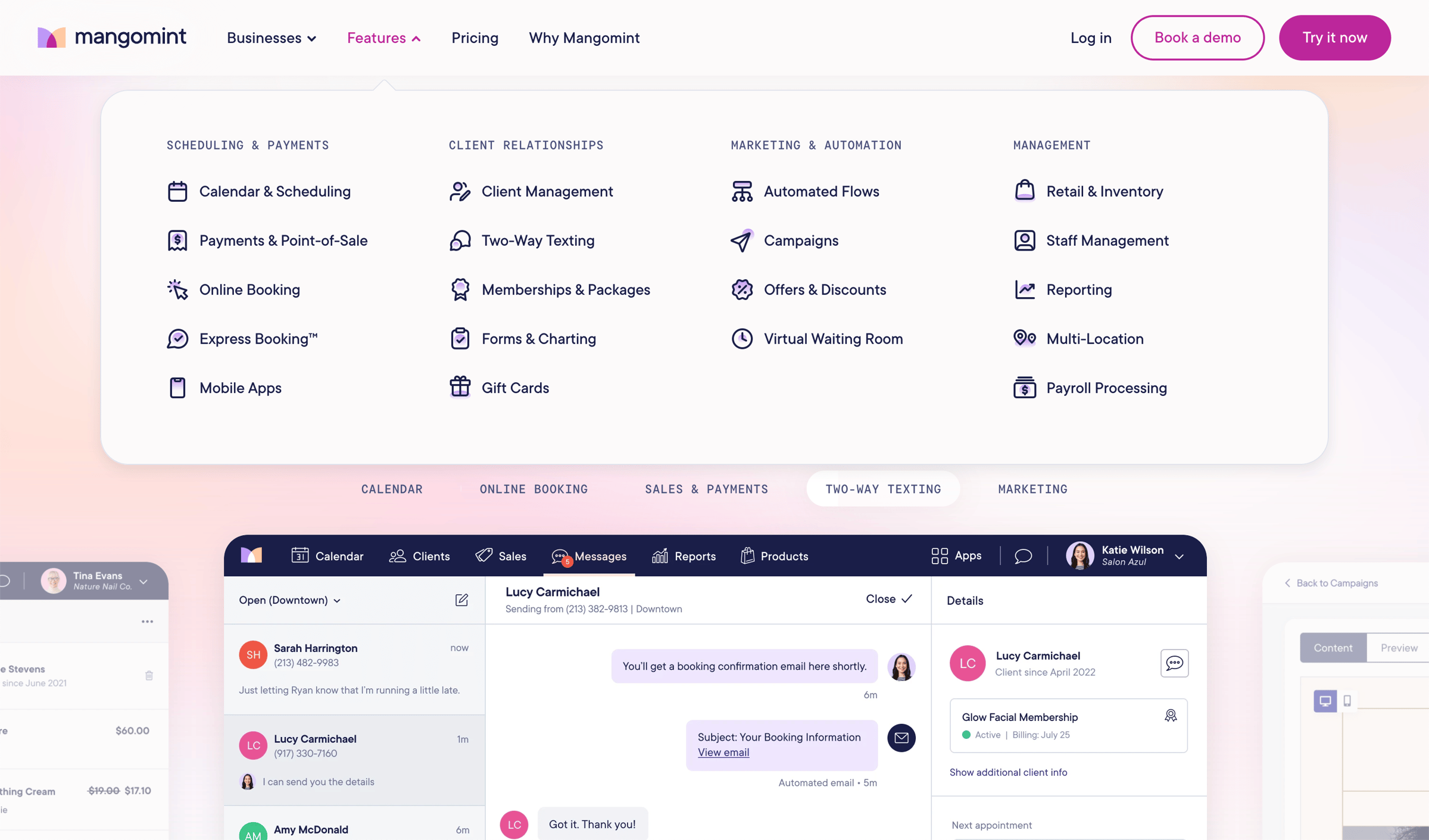Click the chat bubble icon beside Apps
The width and height of the screenshot is (1429, 840).
1023,556
